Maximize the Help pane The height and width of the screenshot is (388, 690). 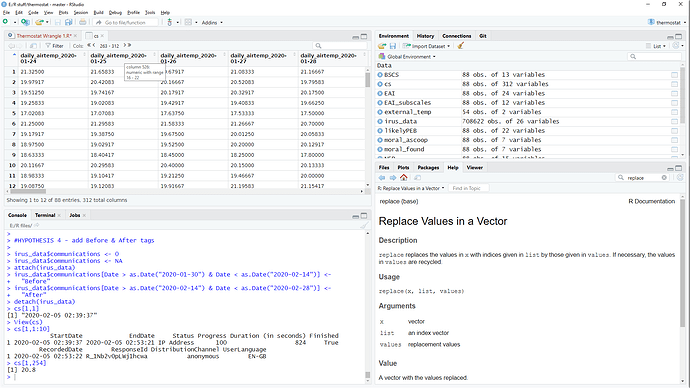click(x=679, y=168)
